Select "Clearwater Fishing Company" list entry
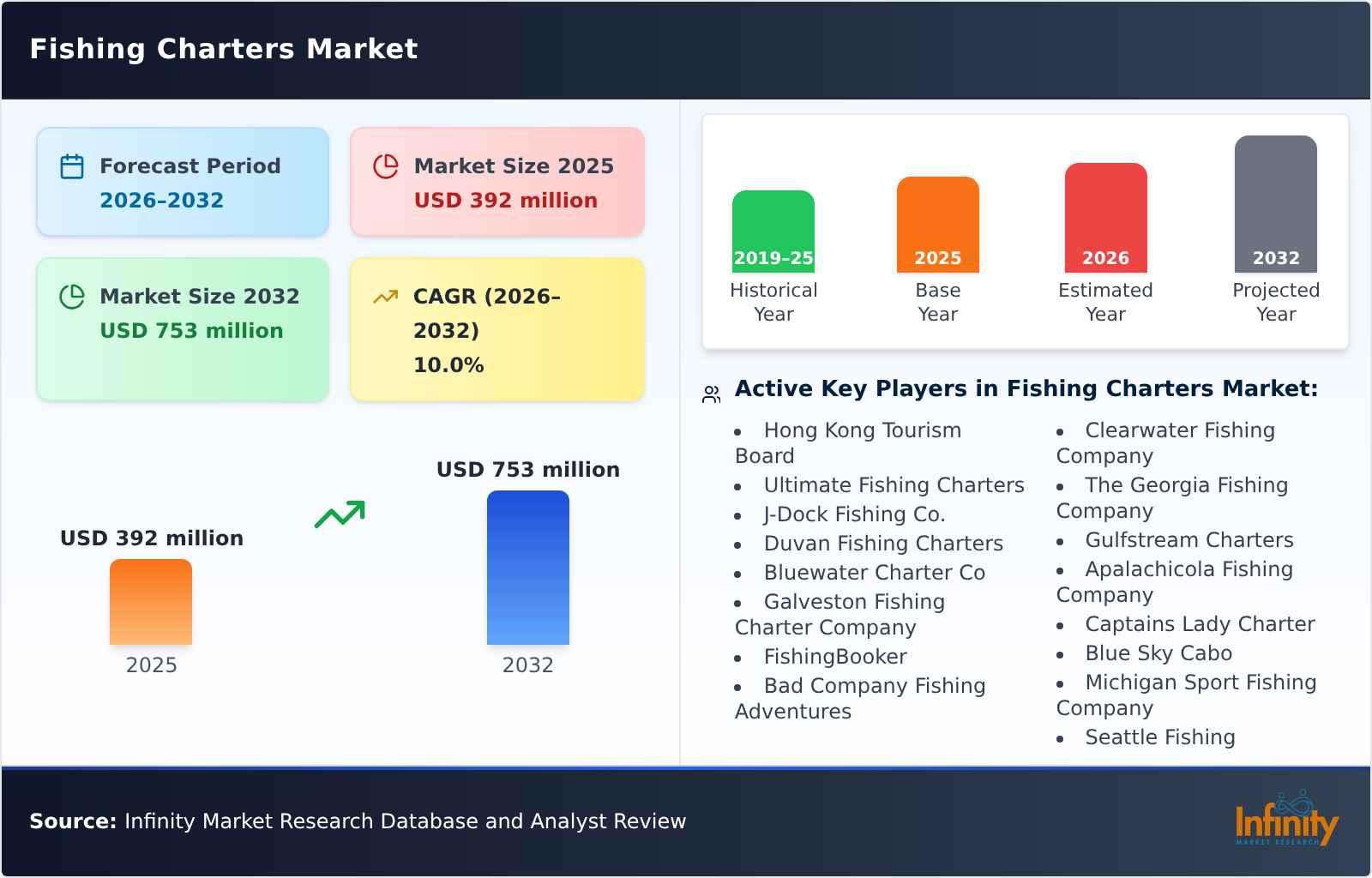1372x878 pixels. pyautogui.click(x=1166, y=443)
